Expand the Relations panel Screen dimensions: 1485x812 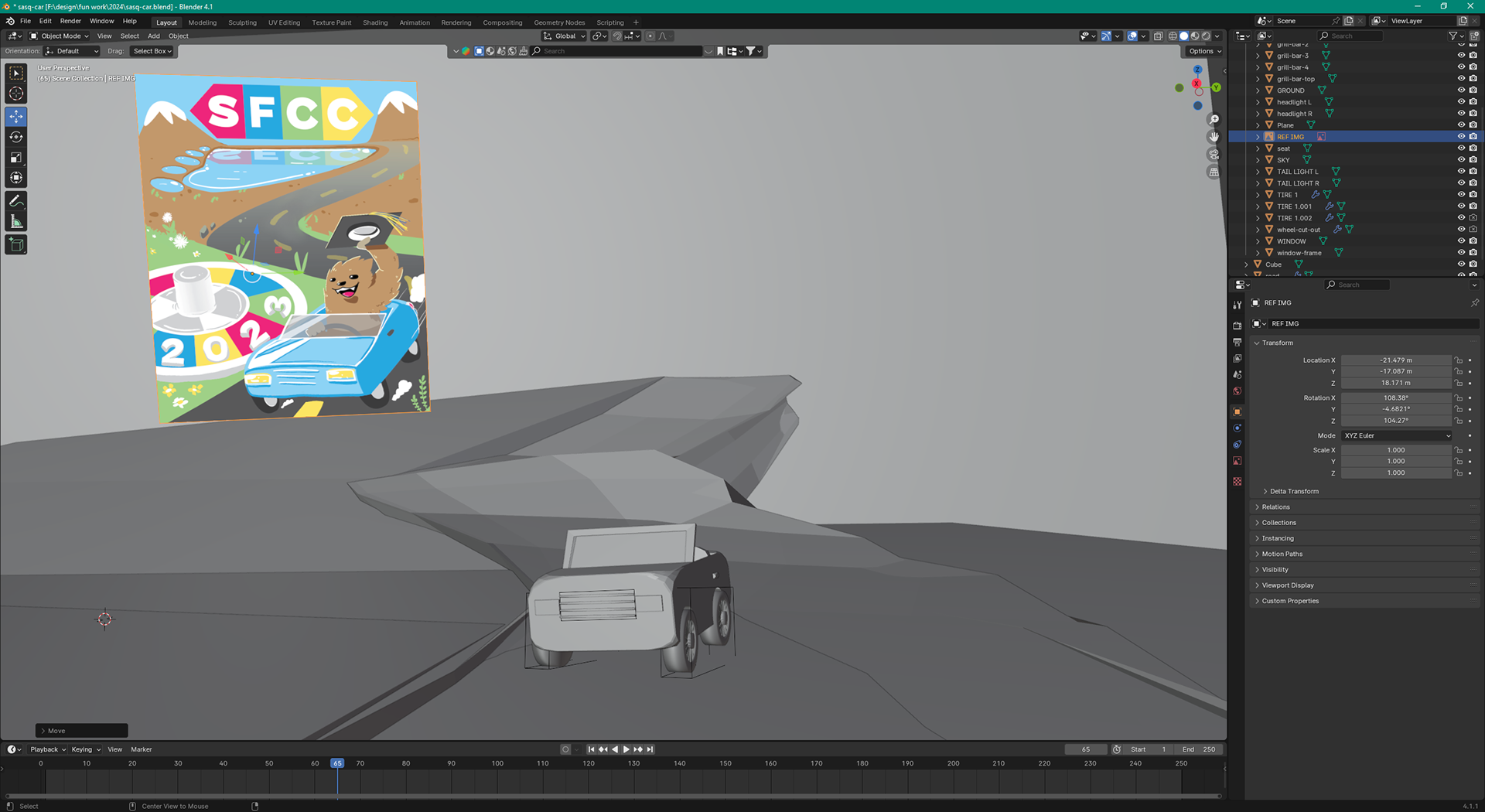[1275, 507]
